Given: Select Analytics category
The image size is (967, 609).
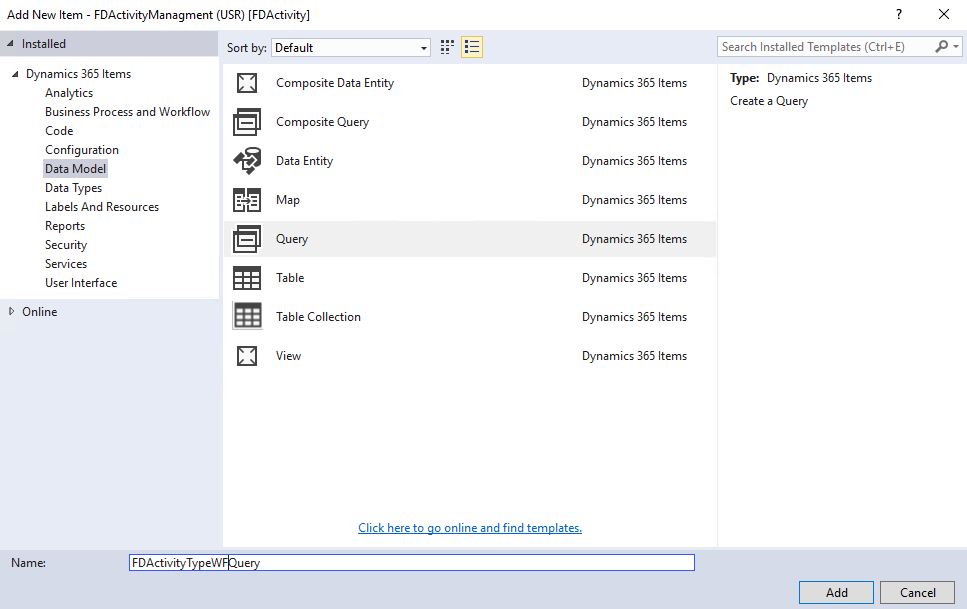Looking at the screenshot, I should click(x=69, y=93).
